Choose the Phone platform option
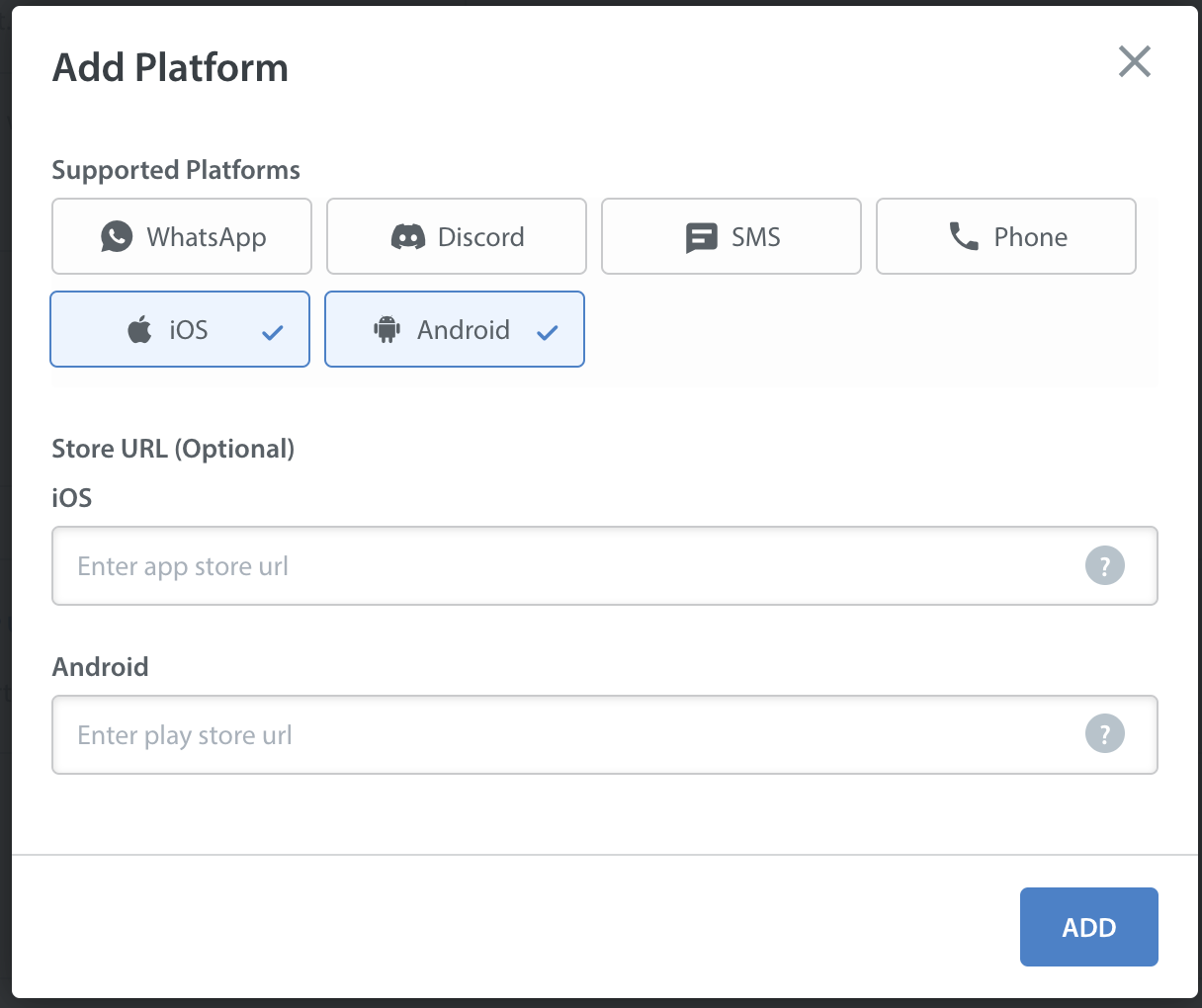Screen dimensions: 1202x1008 tap(1006, 236)
